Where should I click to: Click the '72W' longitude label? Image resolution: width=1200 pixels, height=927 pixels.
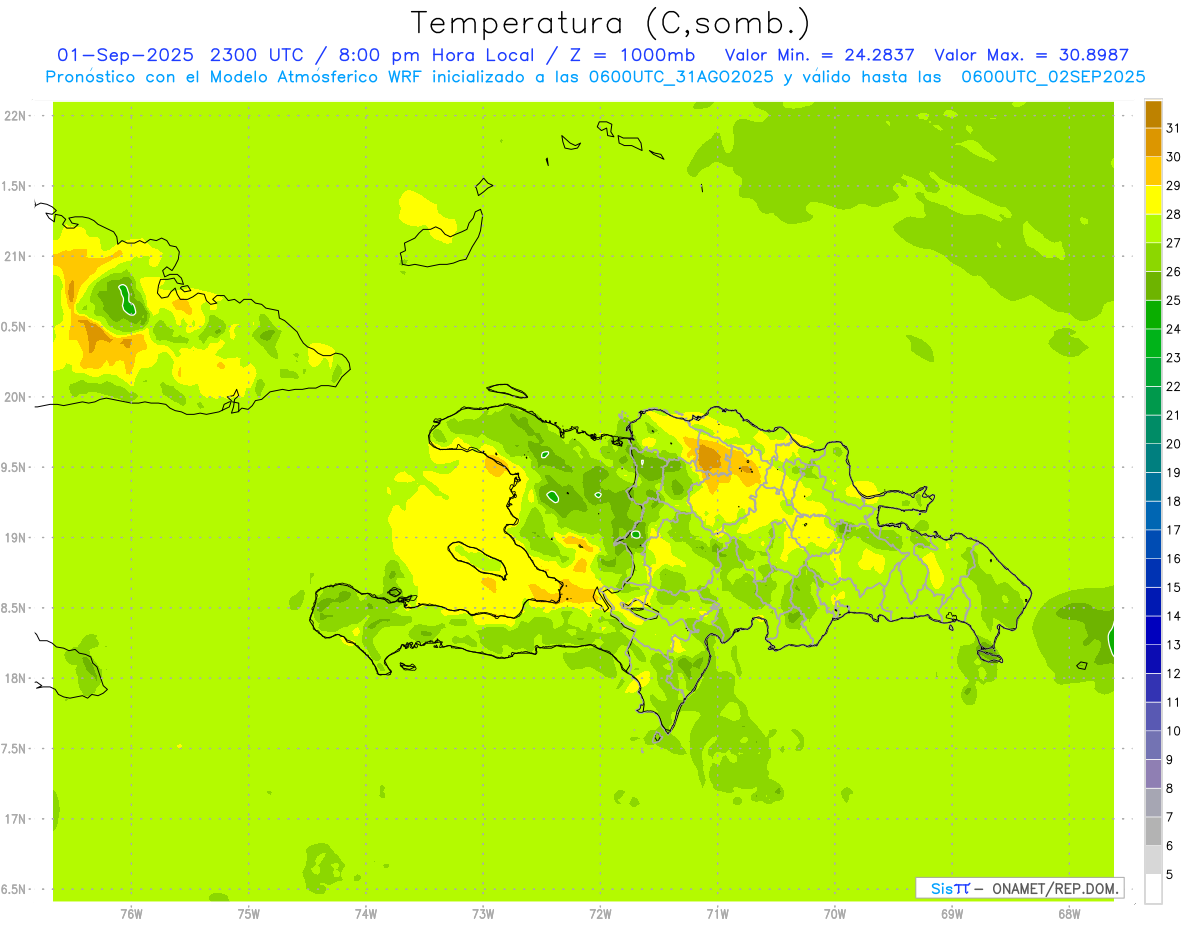(600, 914)
